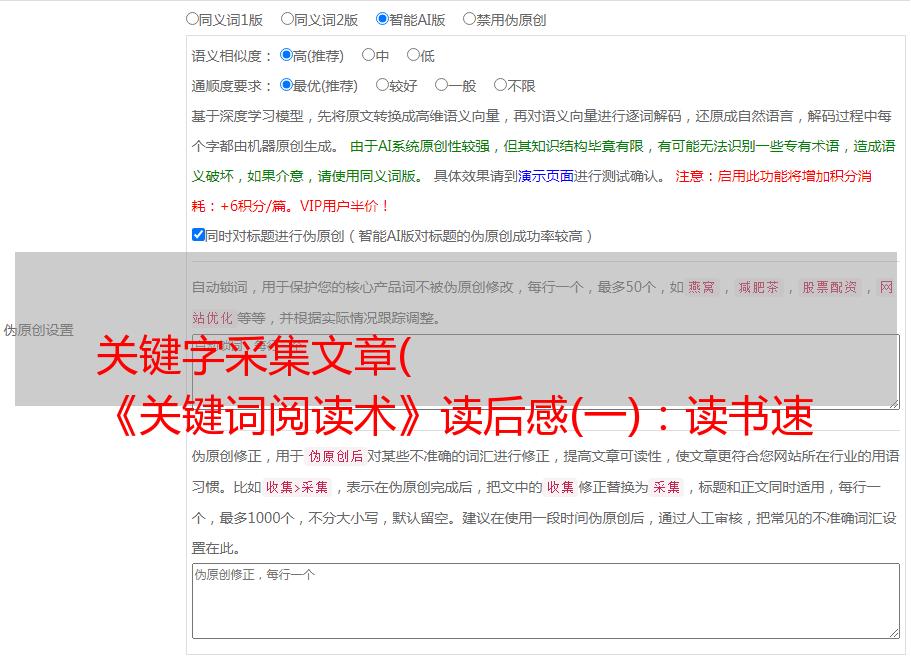Click the 语义相似度 label
The height and width of the screenshot is (658, 911).
(x=231, y=56)
